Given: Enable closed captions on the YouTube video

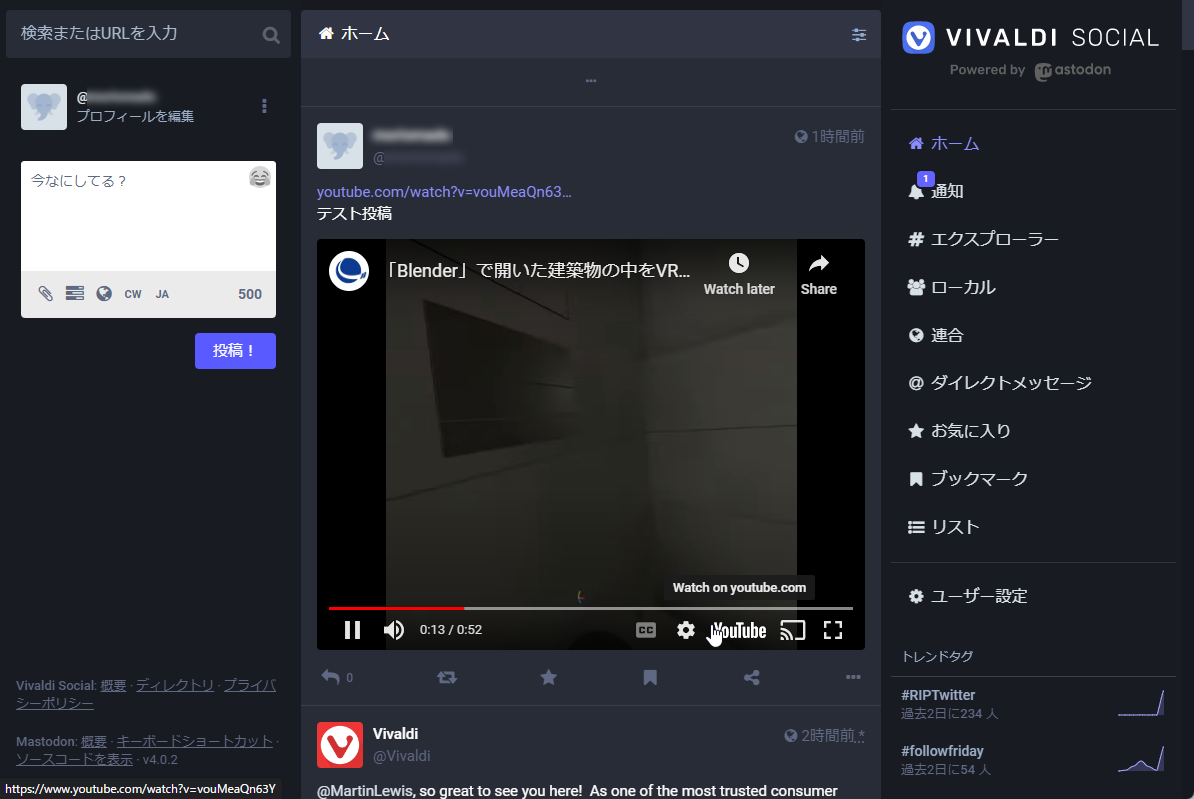Looking at the screenshot, I should point(645,630).
